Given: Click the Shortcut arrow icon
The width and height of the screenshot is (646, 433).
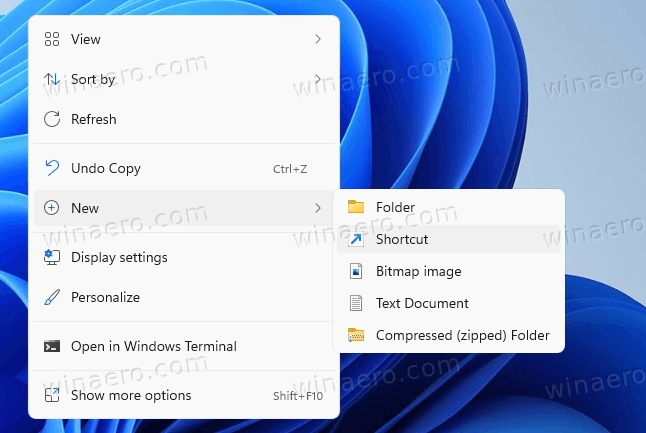Looking at the screenshot, I should click(355, 239).
